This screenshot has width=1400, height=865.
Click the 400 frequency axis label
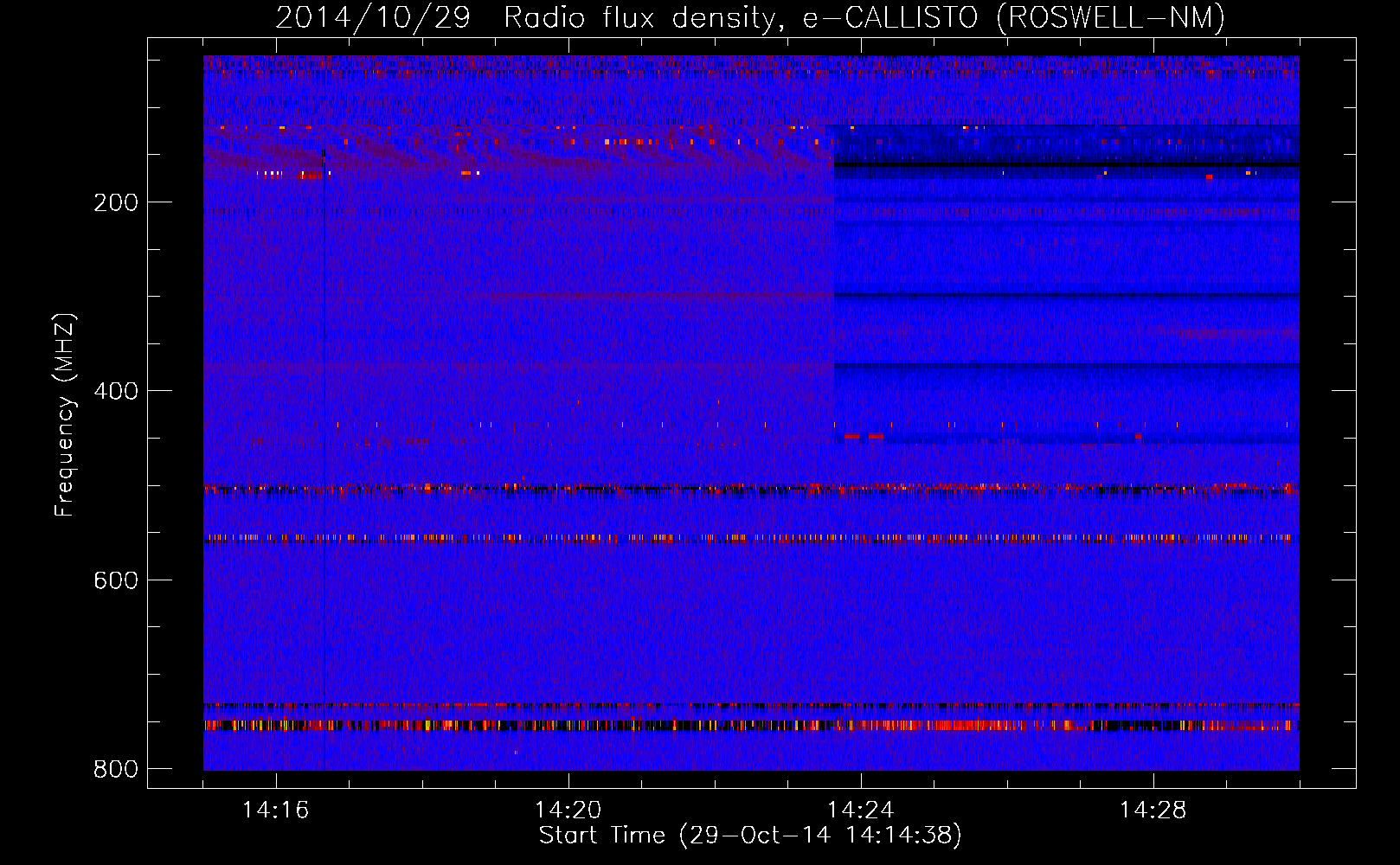coord(116,391)
